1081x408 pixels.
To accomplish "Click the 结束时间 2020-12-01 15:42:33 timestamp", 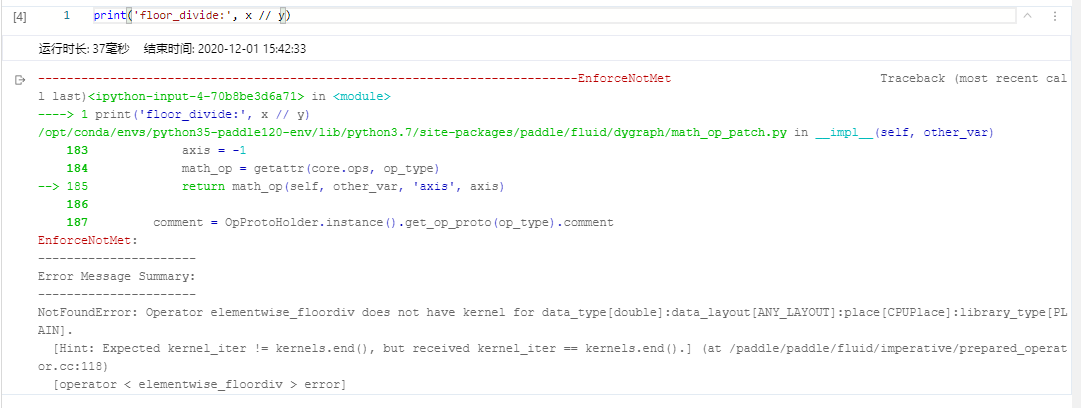I will click(225, 49).
